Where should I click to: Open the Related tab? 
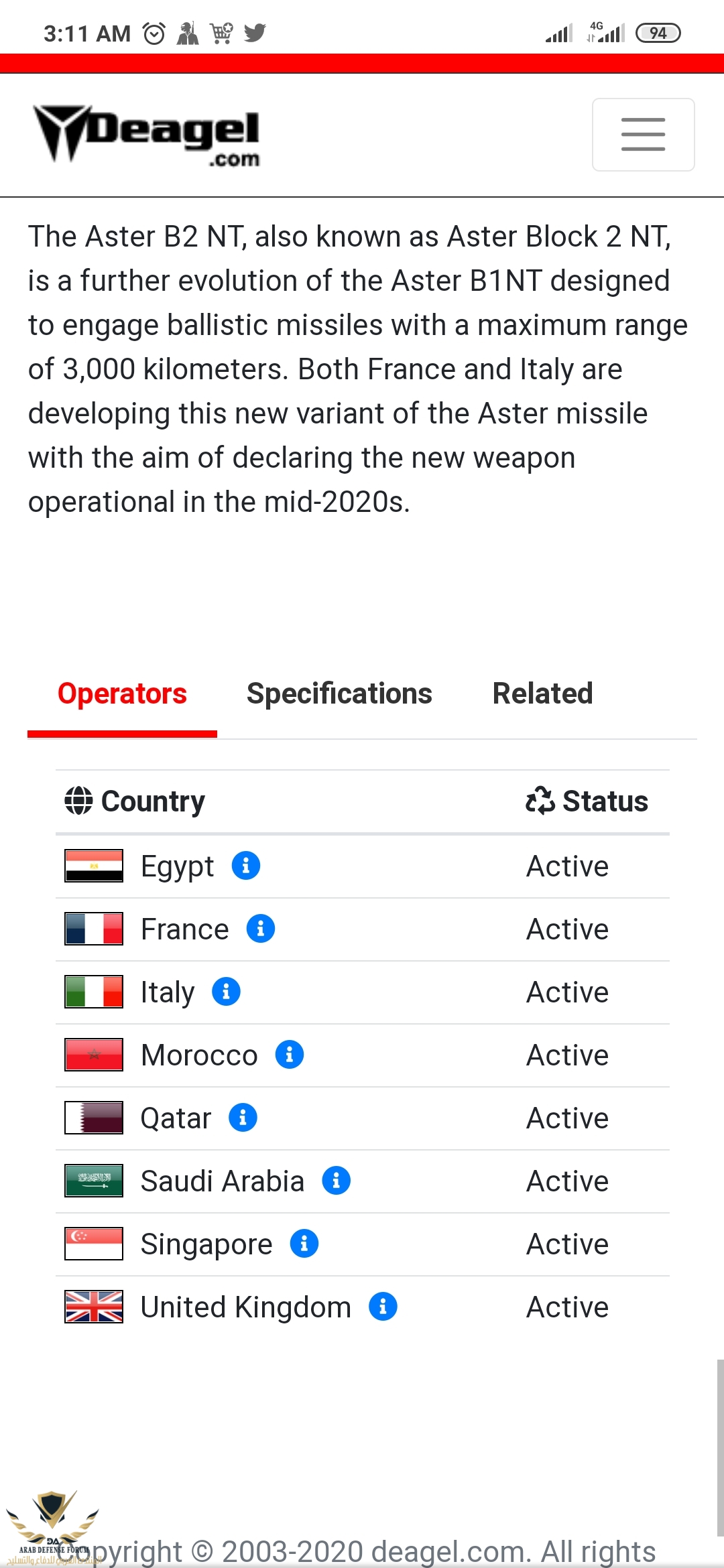(542, 694)
